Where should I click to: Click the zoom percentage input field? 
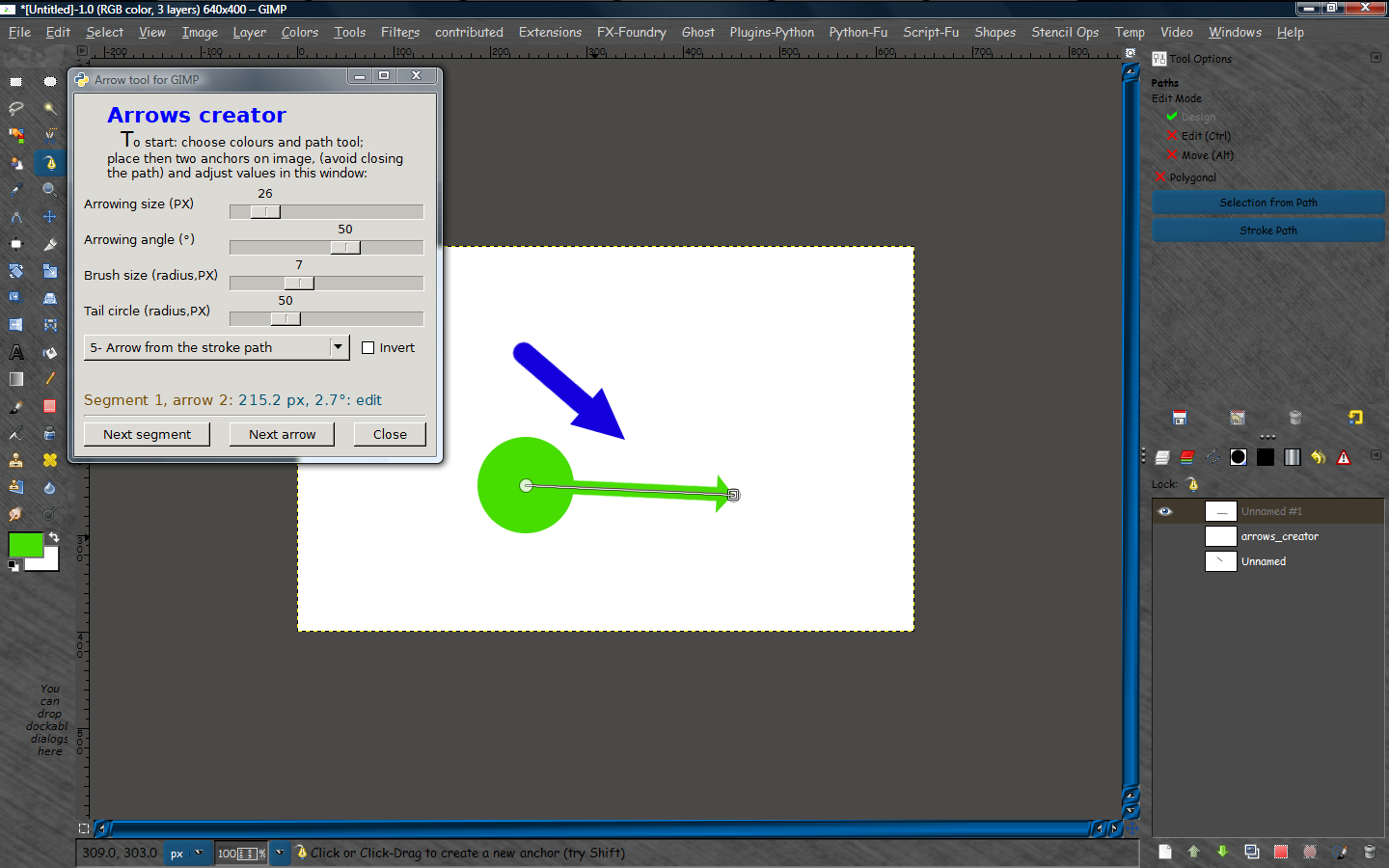241,853
